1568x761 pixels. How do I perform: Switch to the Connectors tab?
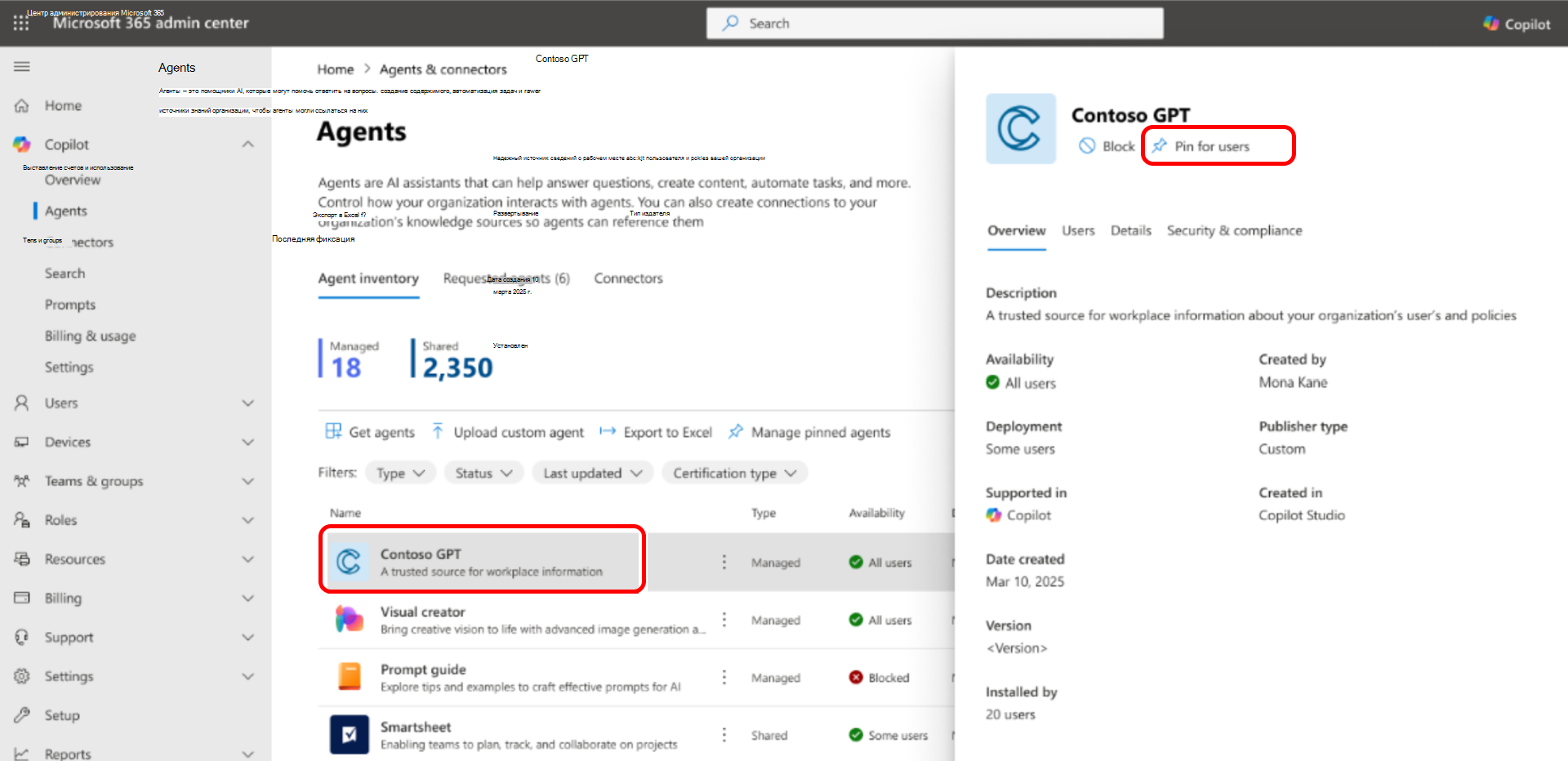tap(628, 278)
